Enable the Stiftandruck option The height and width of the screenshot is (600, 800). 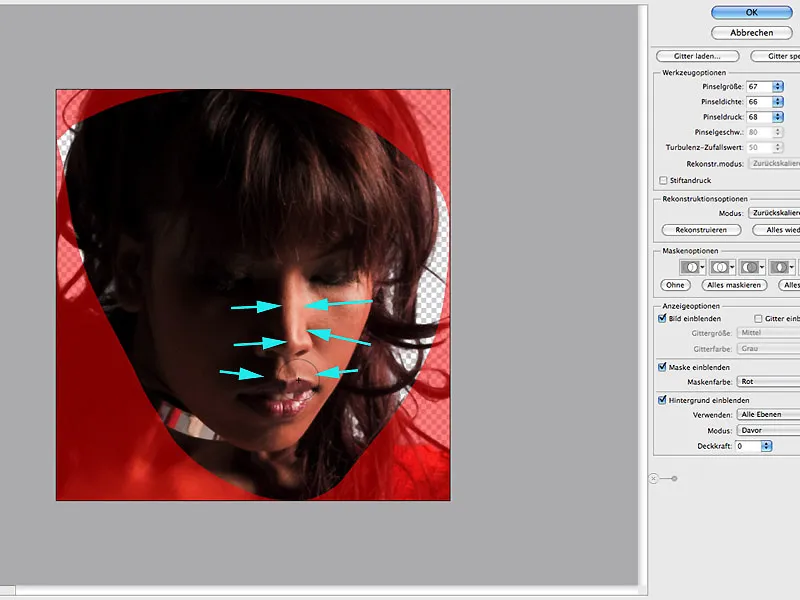point(662,180)
